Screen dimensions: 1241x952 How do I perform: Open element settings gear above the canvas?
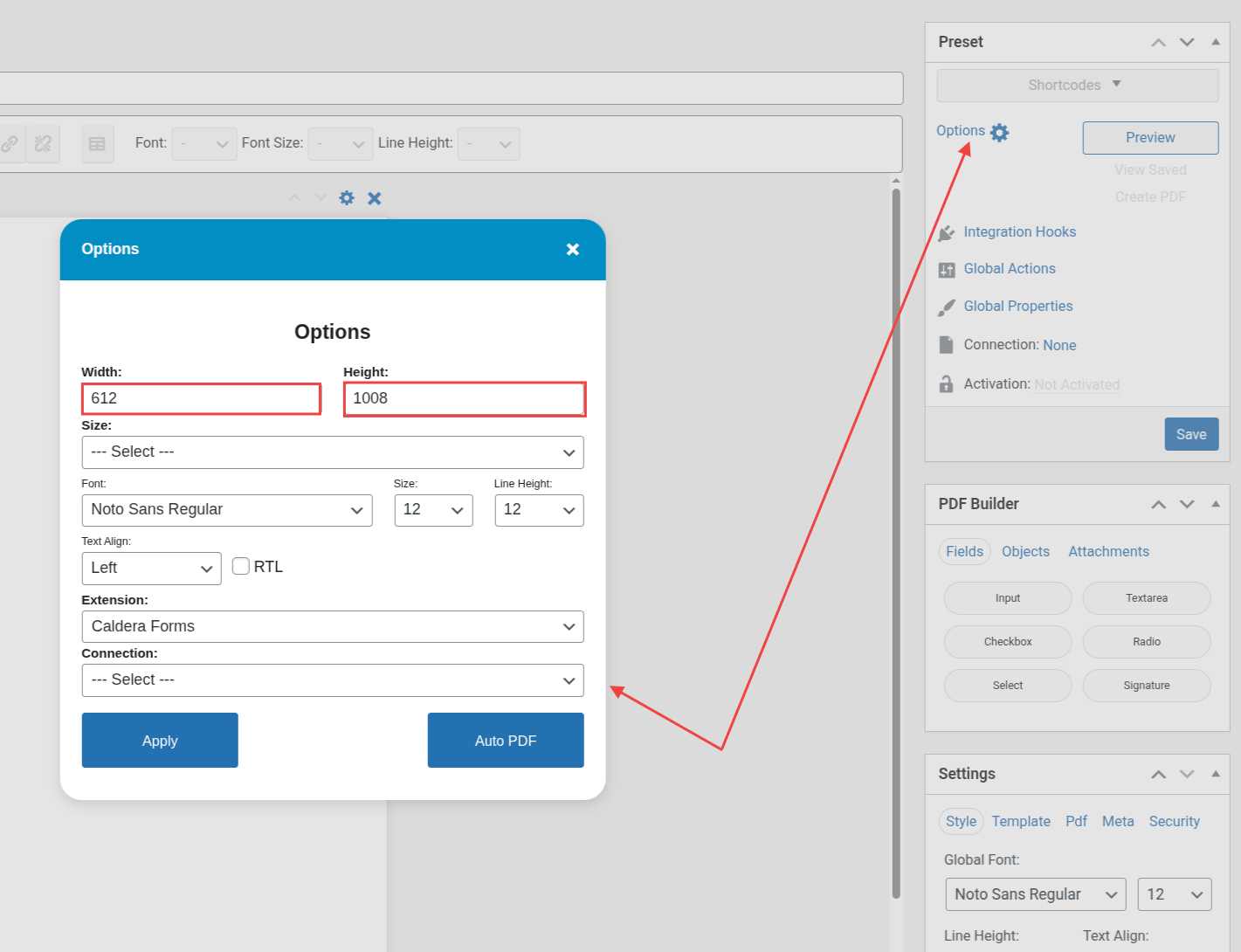coord(347,198)
